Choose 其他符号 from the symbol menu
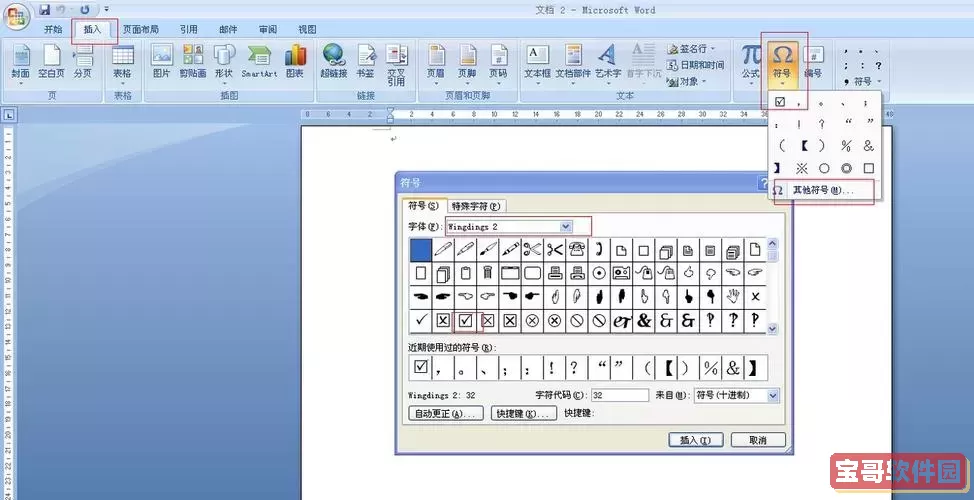974x500 pixels. [x=823, y=191]
